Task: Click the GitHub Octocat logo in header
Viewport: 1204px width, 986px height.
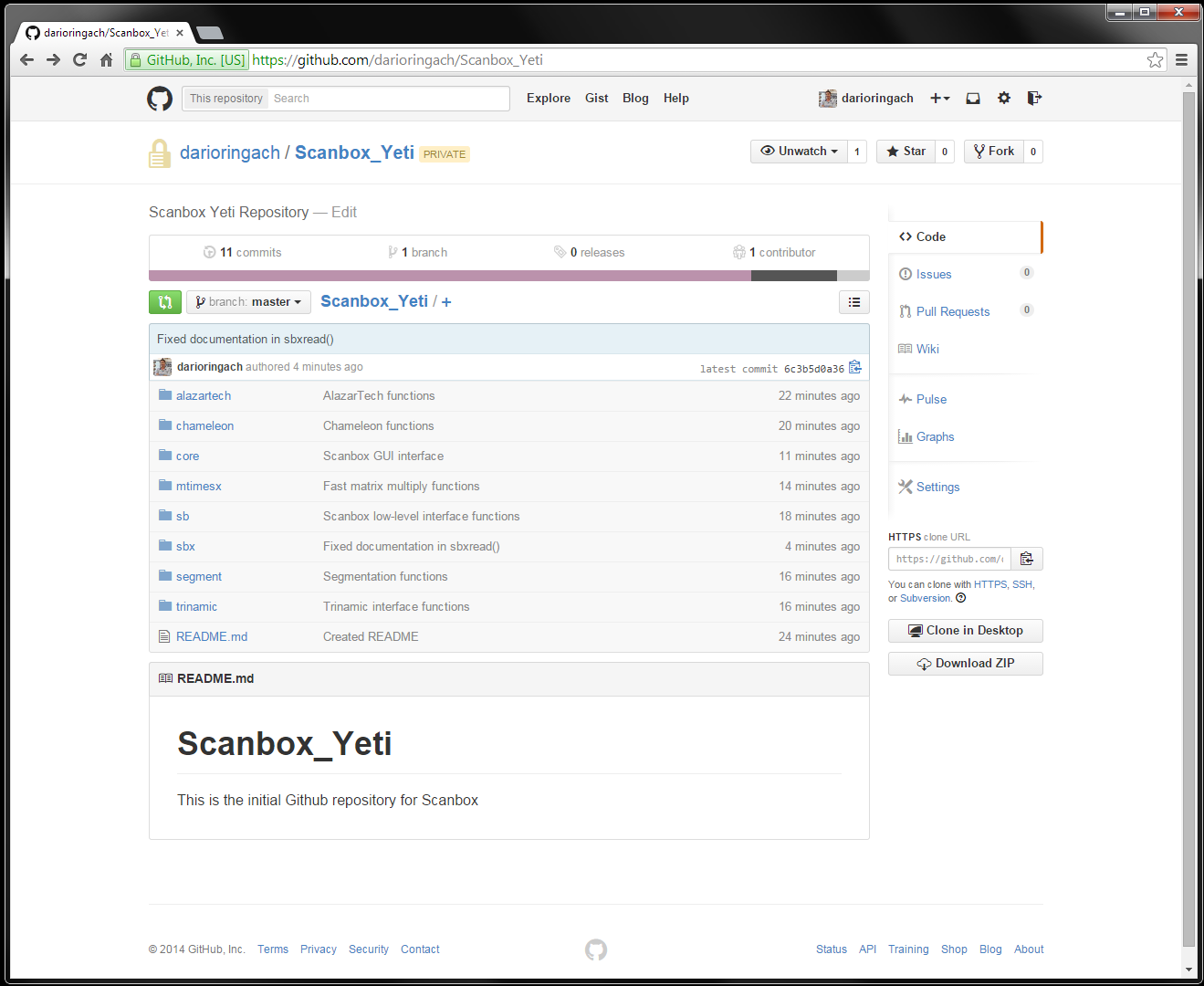Action: [160, 99]
